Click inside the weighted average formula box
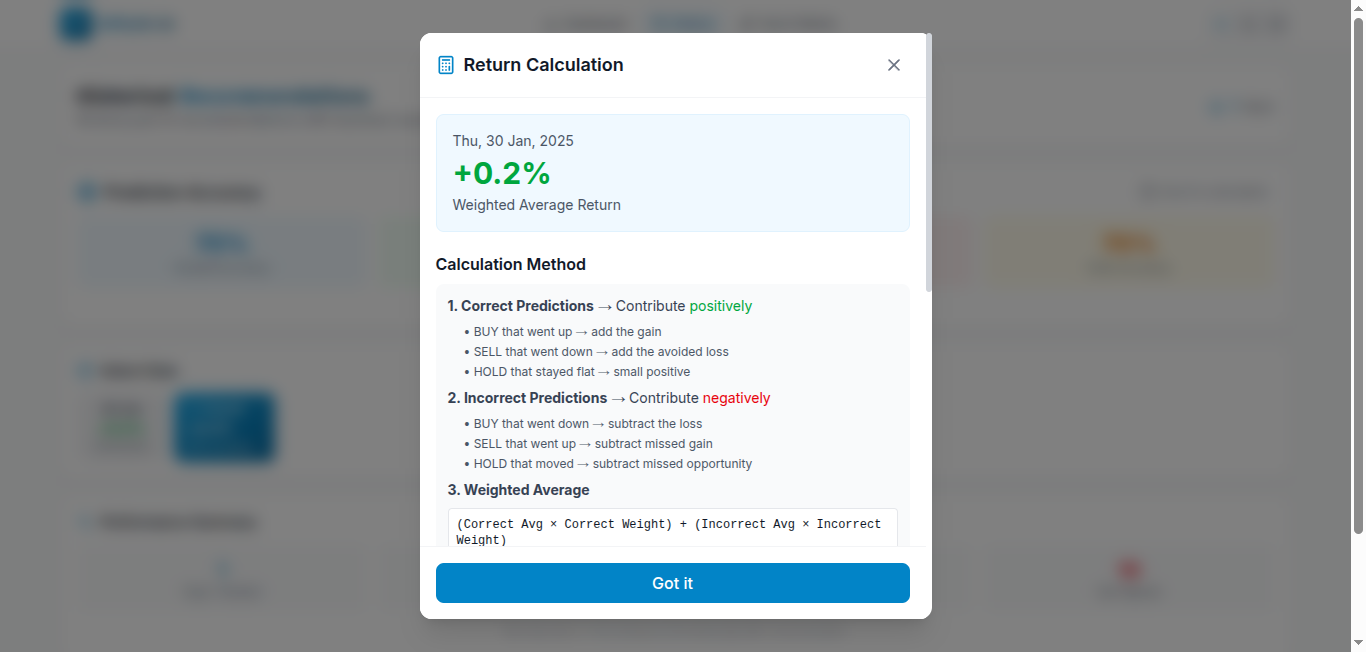Image resolution: width=1366 pixels, height=652 pixels. (672, 531)
